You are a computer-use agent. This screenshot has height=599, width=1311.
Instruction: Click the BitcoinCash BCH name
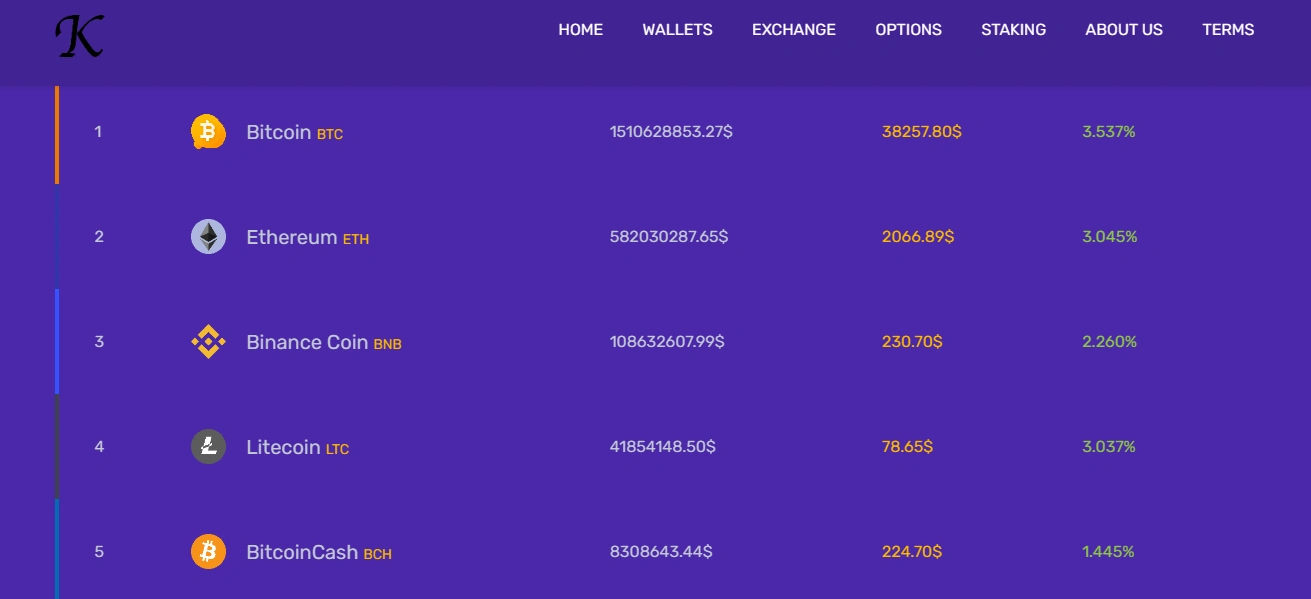pos(319,552)
